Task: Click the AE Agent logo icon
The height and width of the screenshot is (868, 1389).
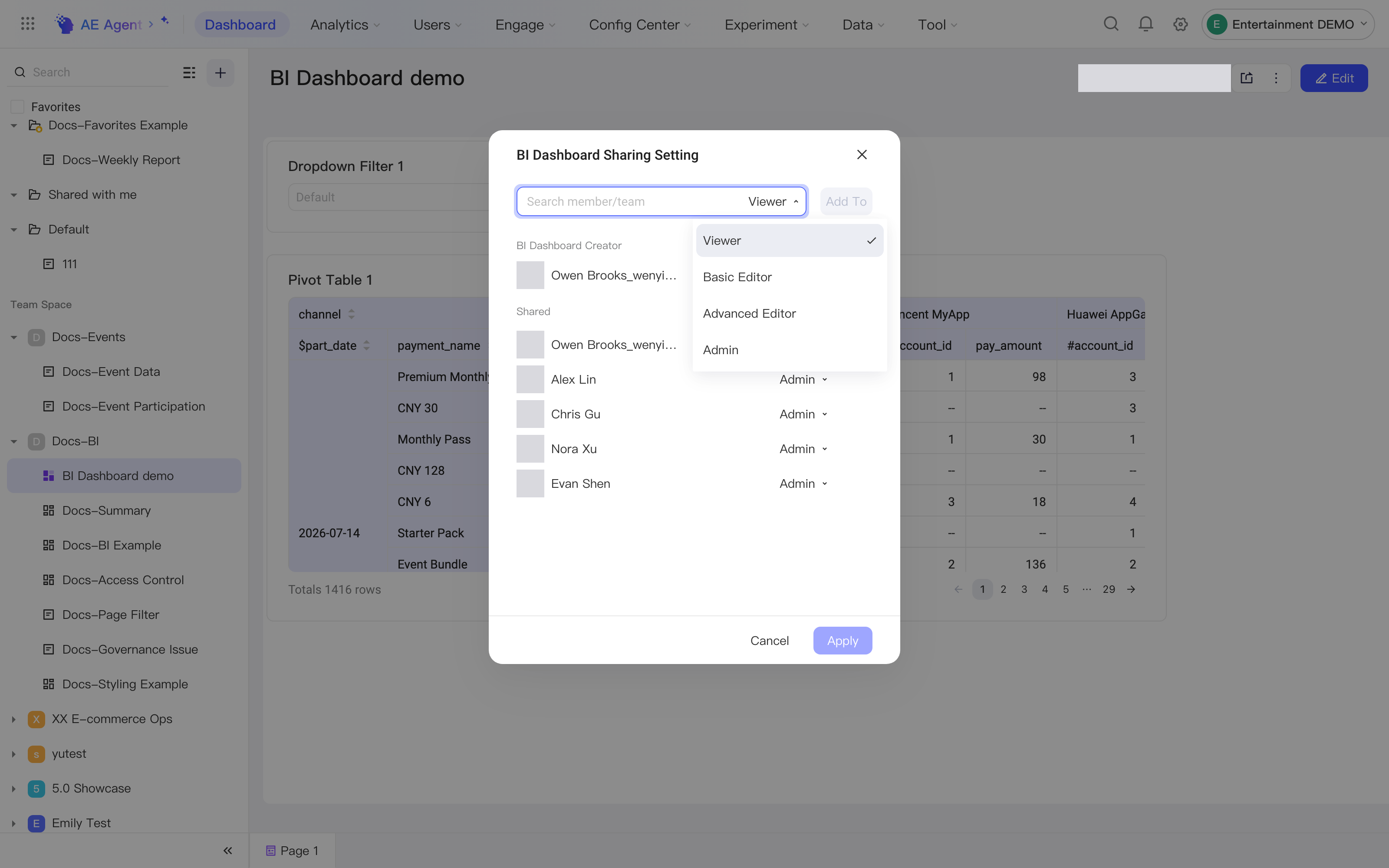Action: [64, 24]
